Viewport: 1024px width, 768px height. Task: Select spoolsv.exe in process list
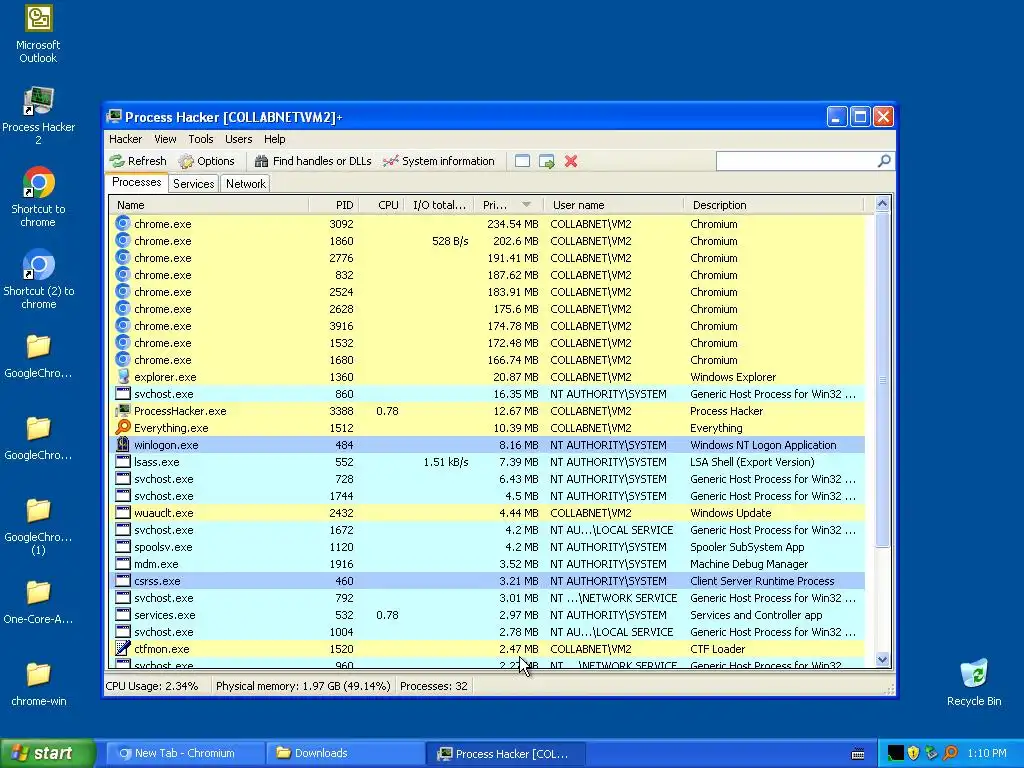click(x=487, y=547)
